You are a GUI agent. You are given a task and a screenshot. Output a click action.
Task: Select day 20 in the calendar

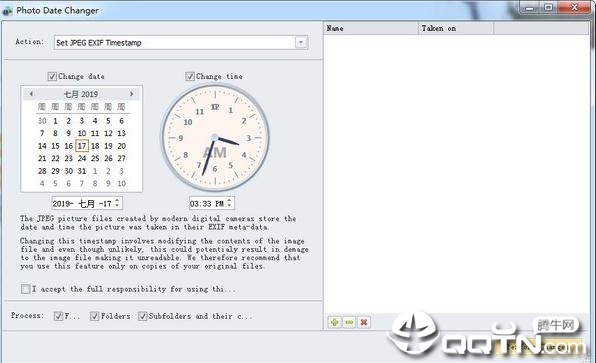121,146
